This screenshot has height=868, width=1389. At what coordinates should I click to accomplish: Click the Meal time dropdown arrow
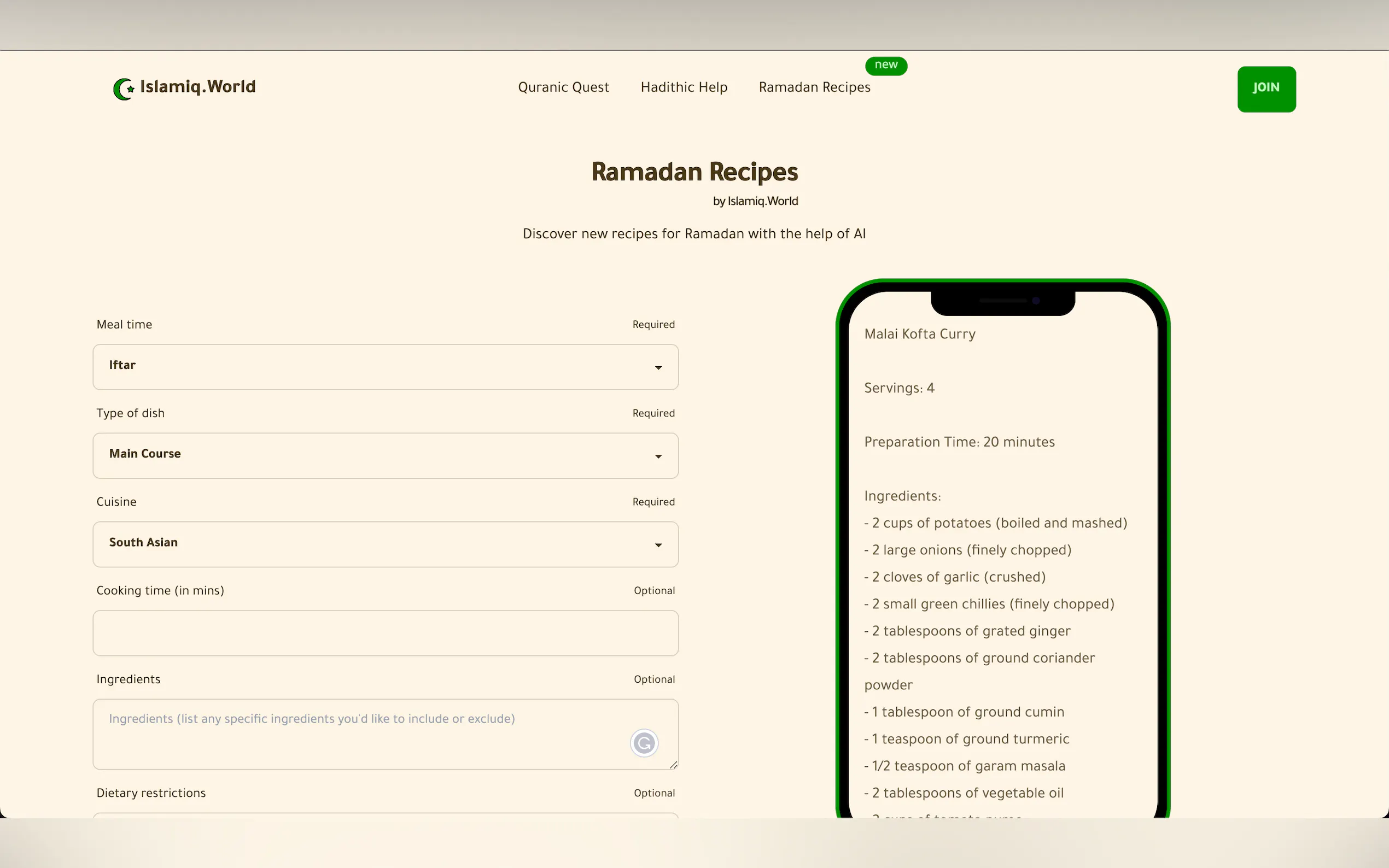[658, 367]
